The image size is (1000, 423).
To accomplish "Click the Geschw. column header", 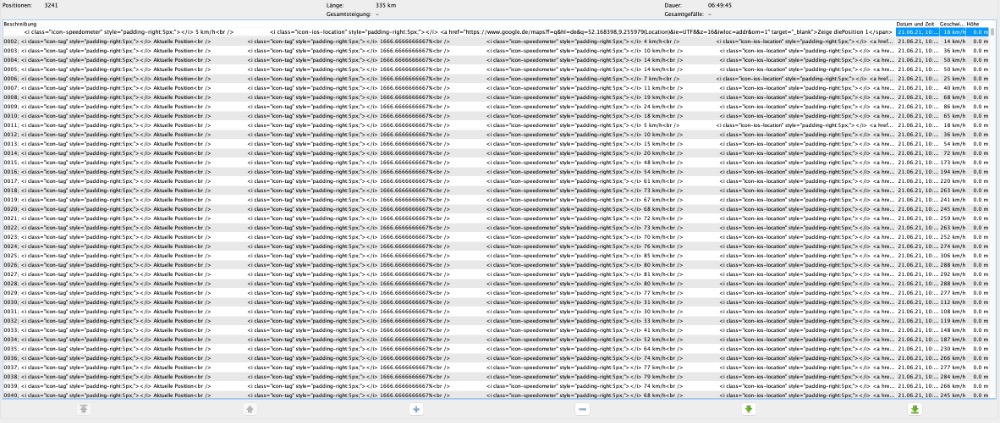I will tap(951, 24).
